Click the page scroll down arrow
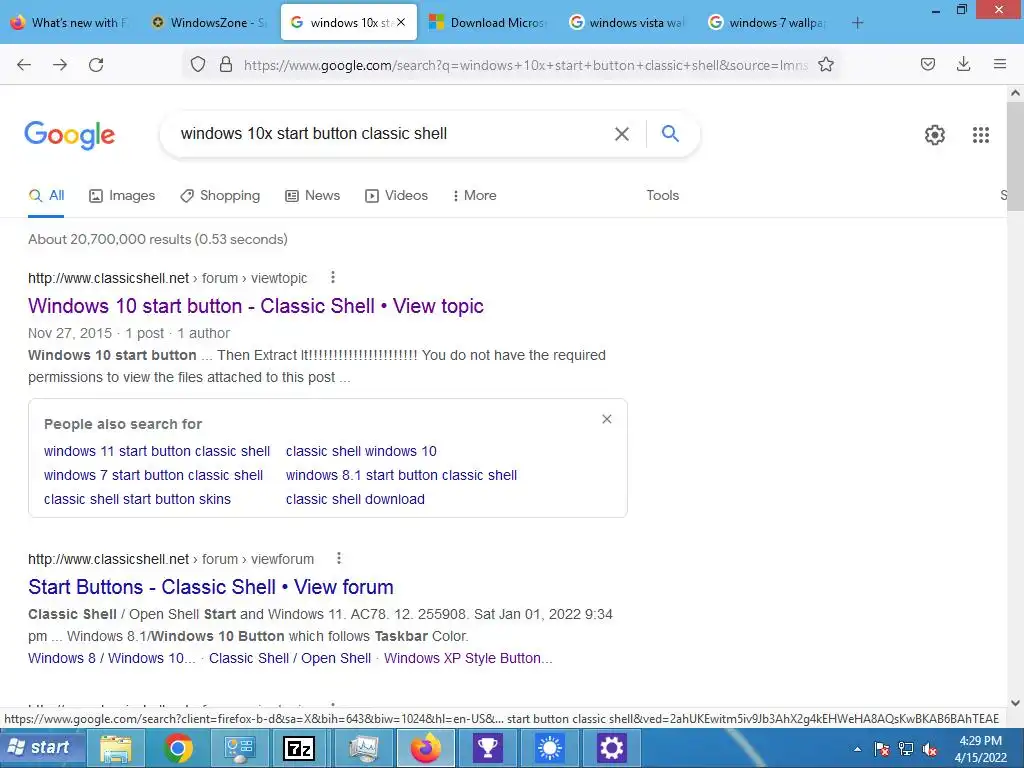The width and height of the screenshot is (1024, 768). (x=1015, y=703)
